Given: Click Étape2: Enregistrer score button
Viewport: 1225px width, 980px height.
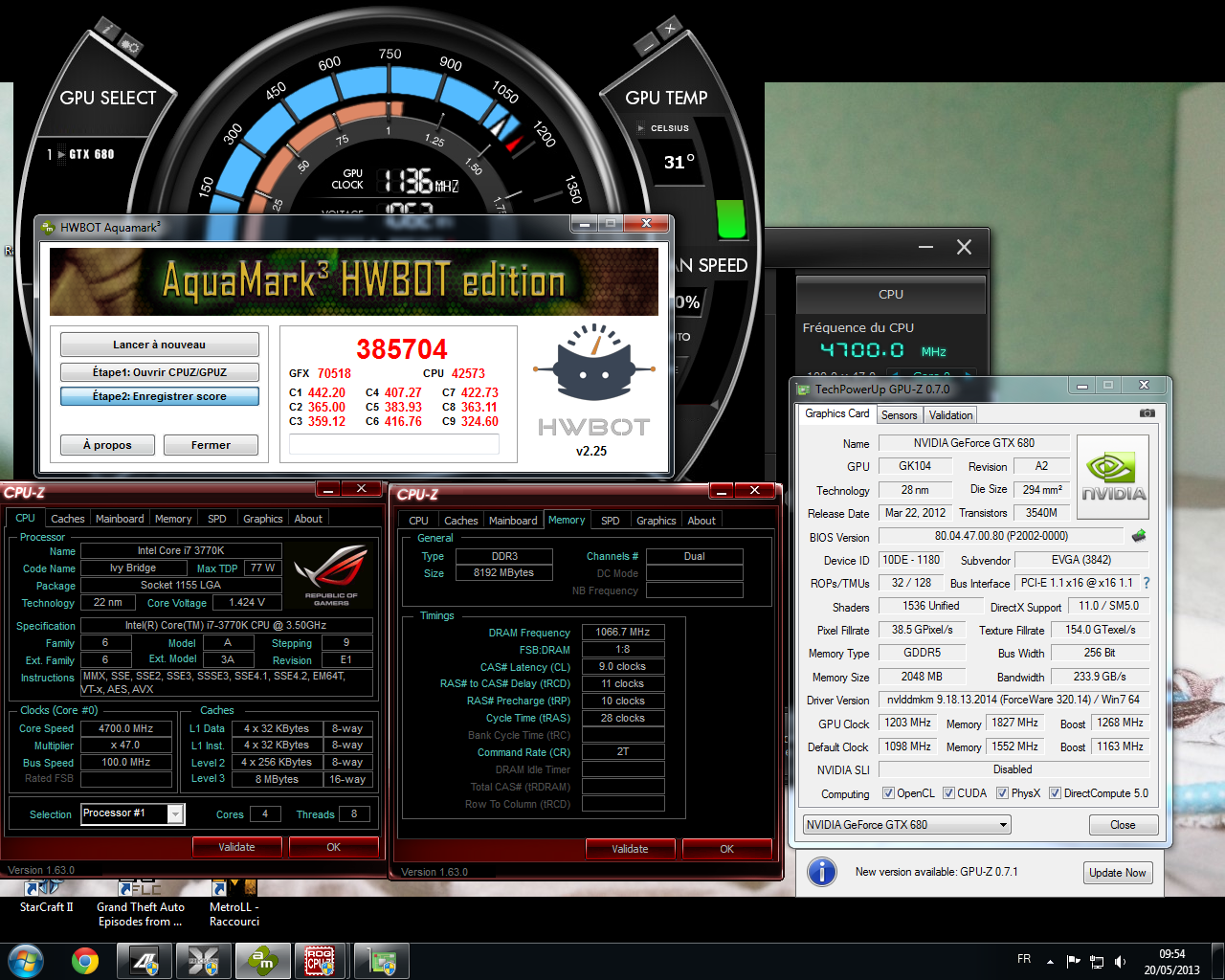Looking at the screenshot, I should pyautogui.click(x=160, y=396).
